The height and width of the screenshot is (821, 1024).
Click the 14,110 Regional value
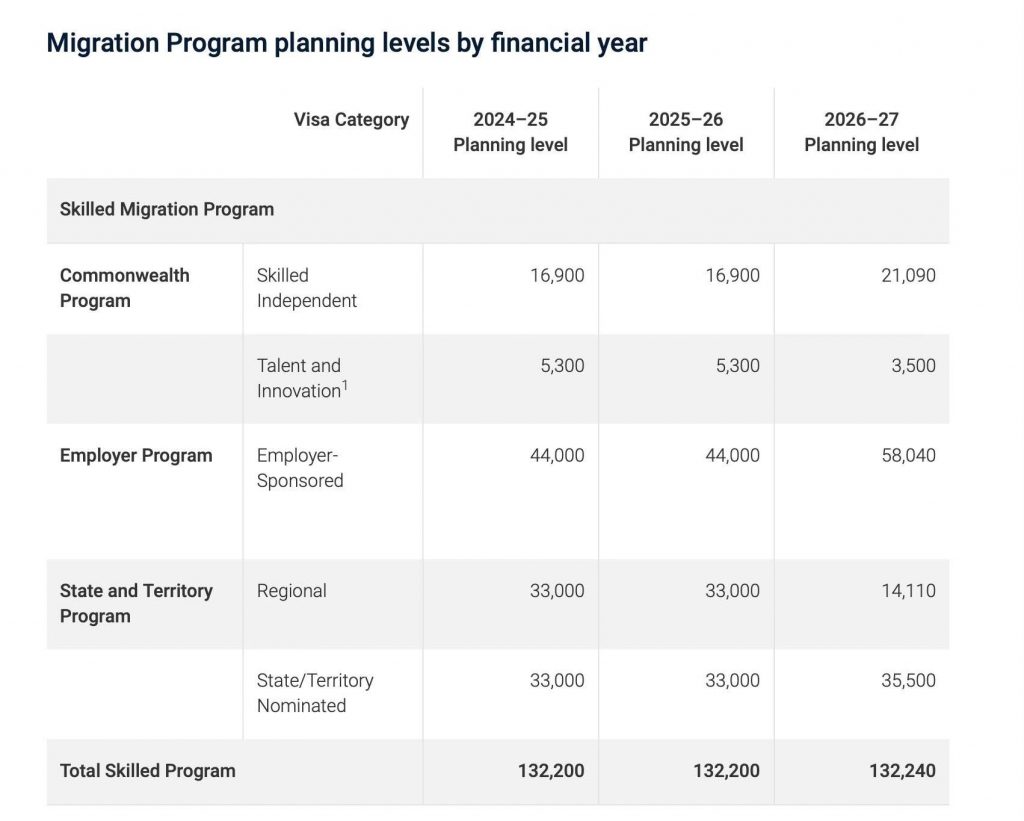tap(908, 591)
